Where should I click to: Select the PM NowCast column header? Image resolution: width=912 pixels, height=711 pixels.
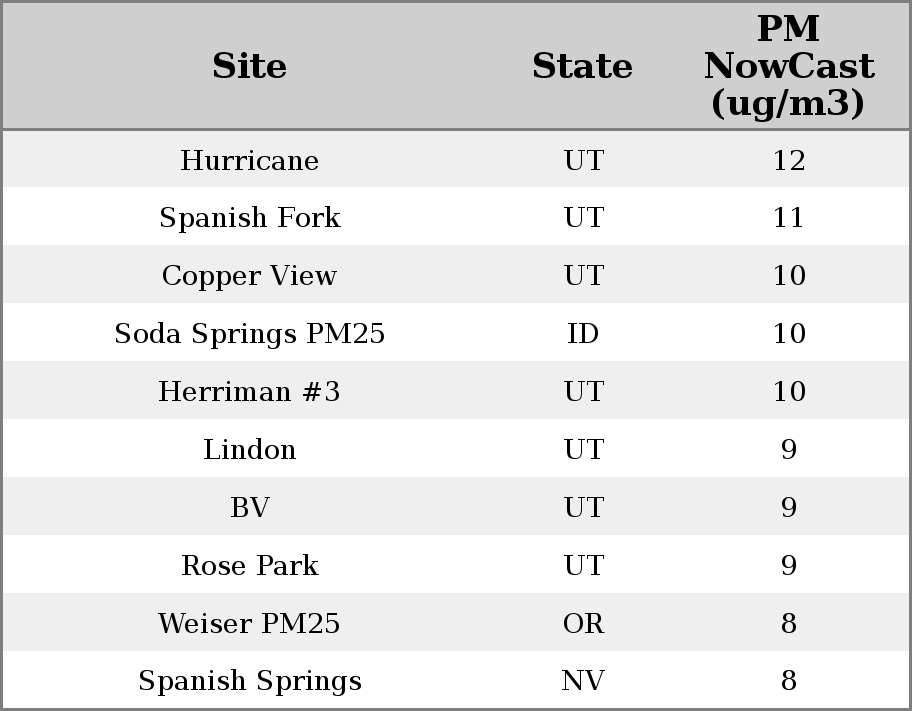tap(788, 66)
